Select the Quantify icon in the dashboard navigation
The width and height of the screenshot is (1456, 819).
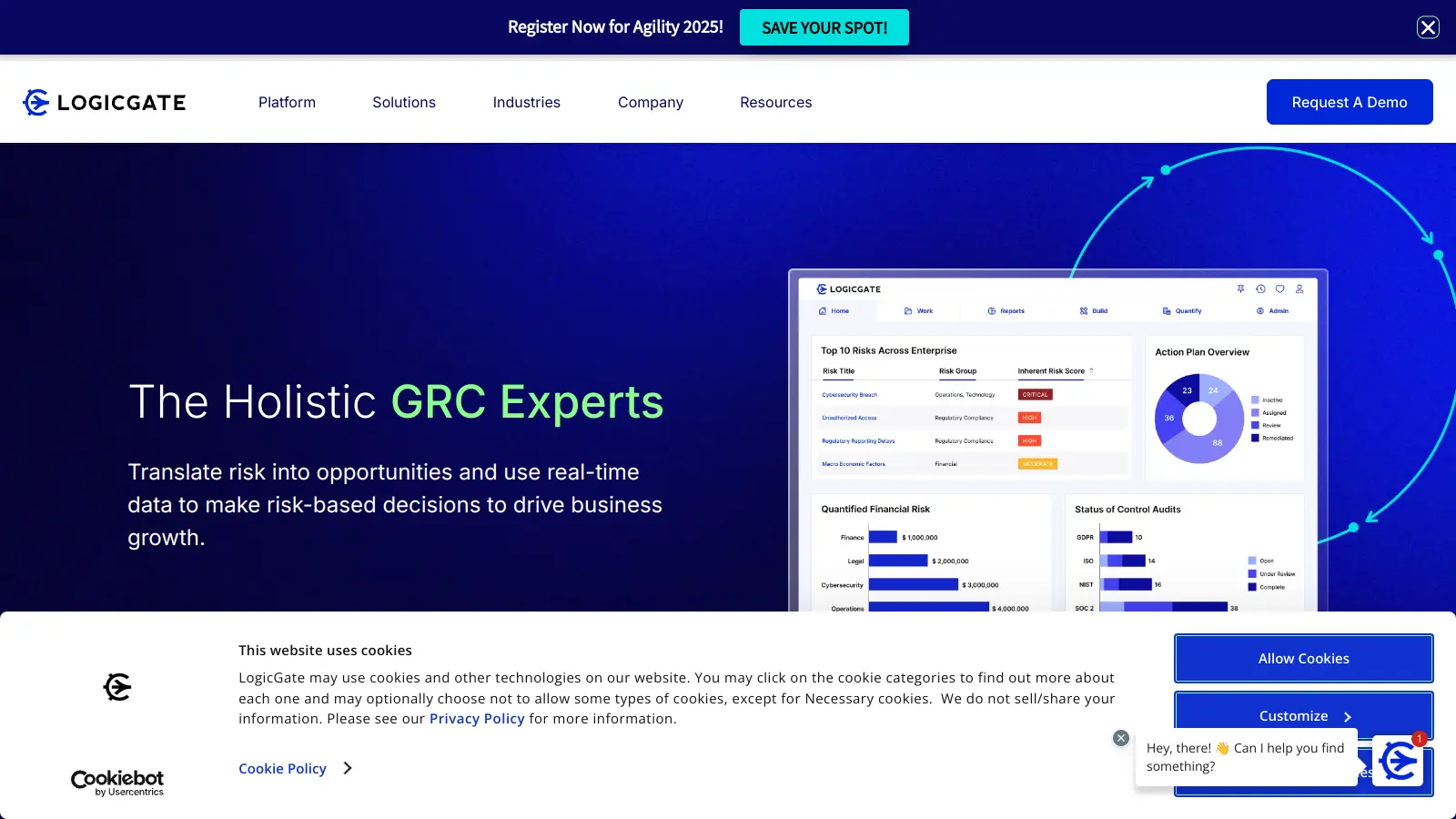point(1168,310)
